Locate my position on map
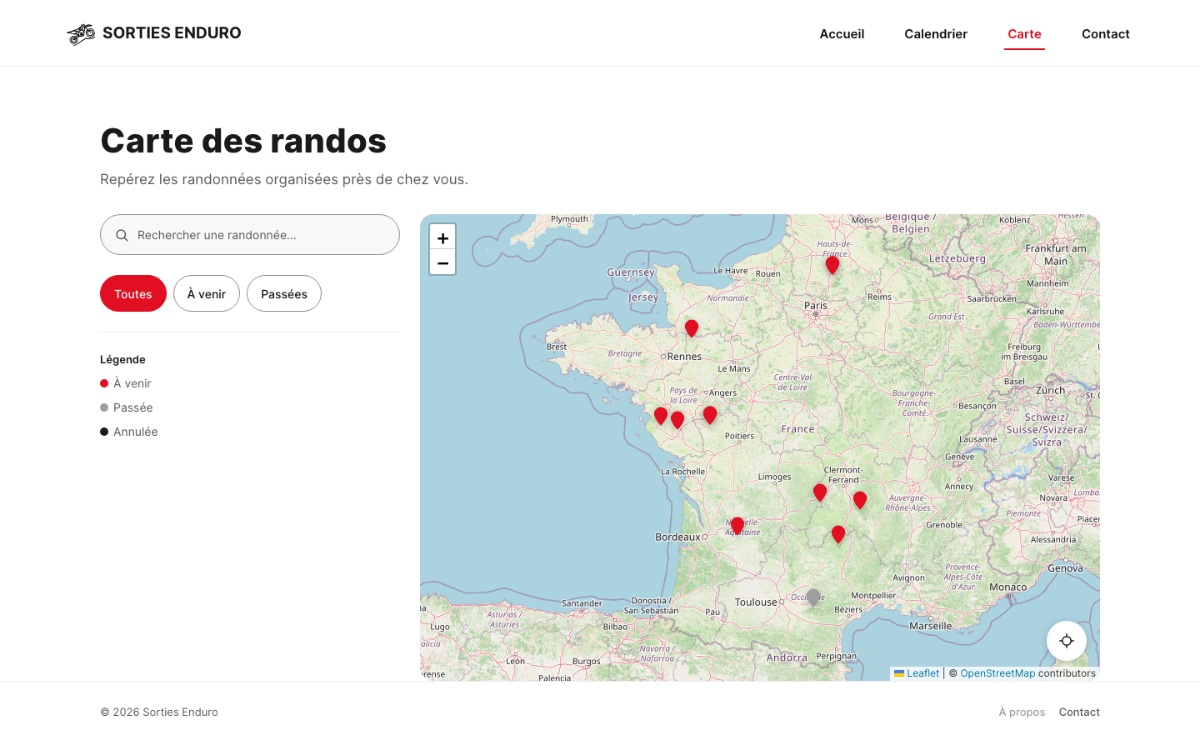Screen dimensions: 1200x750 pyautogui.click(x=1067, y=641)
